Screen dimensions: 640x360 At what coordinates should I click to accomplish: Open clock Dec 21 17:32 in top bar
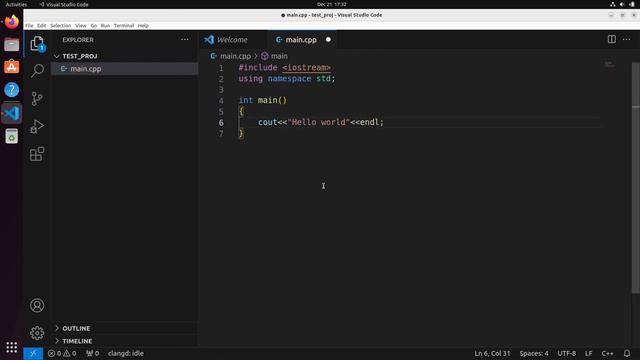tap(331, 4)
